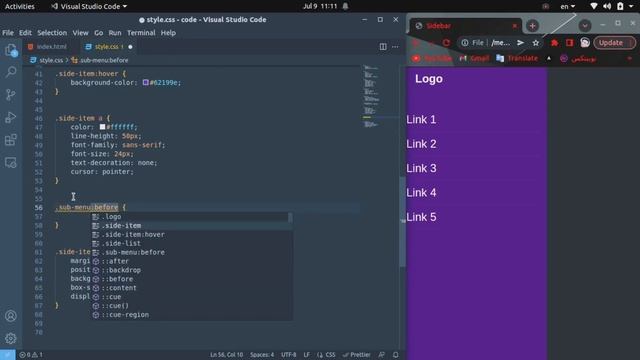The width and height of the screenshot is (640, 360).
Task: Open the editor More Actions ellipsis menu
Action: pyautogui.click(x=395, y=47)
